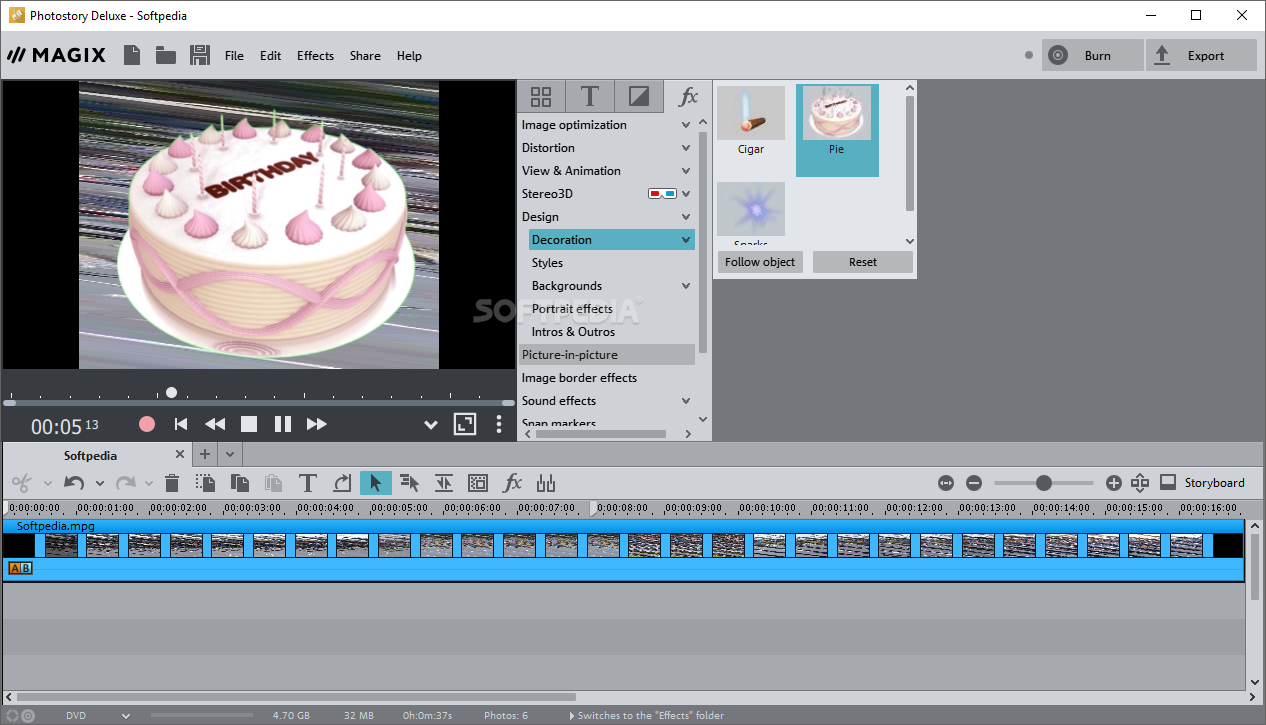Activate the single-object mouse mode arrow
1266x725 pixels.
pyautogui.click(x=376, y=483)
